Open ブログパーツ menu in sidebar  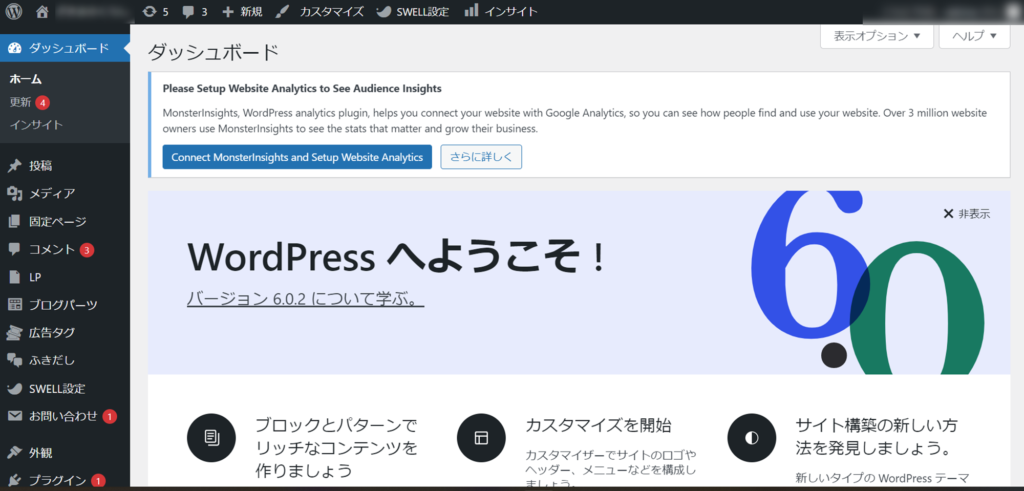click(65, 305)
